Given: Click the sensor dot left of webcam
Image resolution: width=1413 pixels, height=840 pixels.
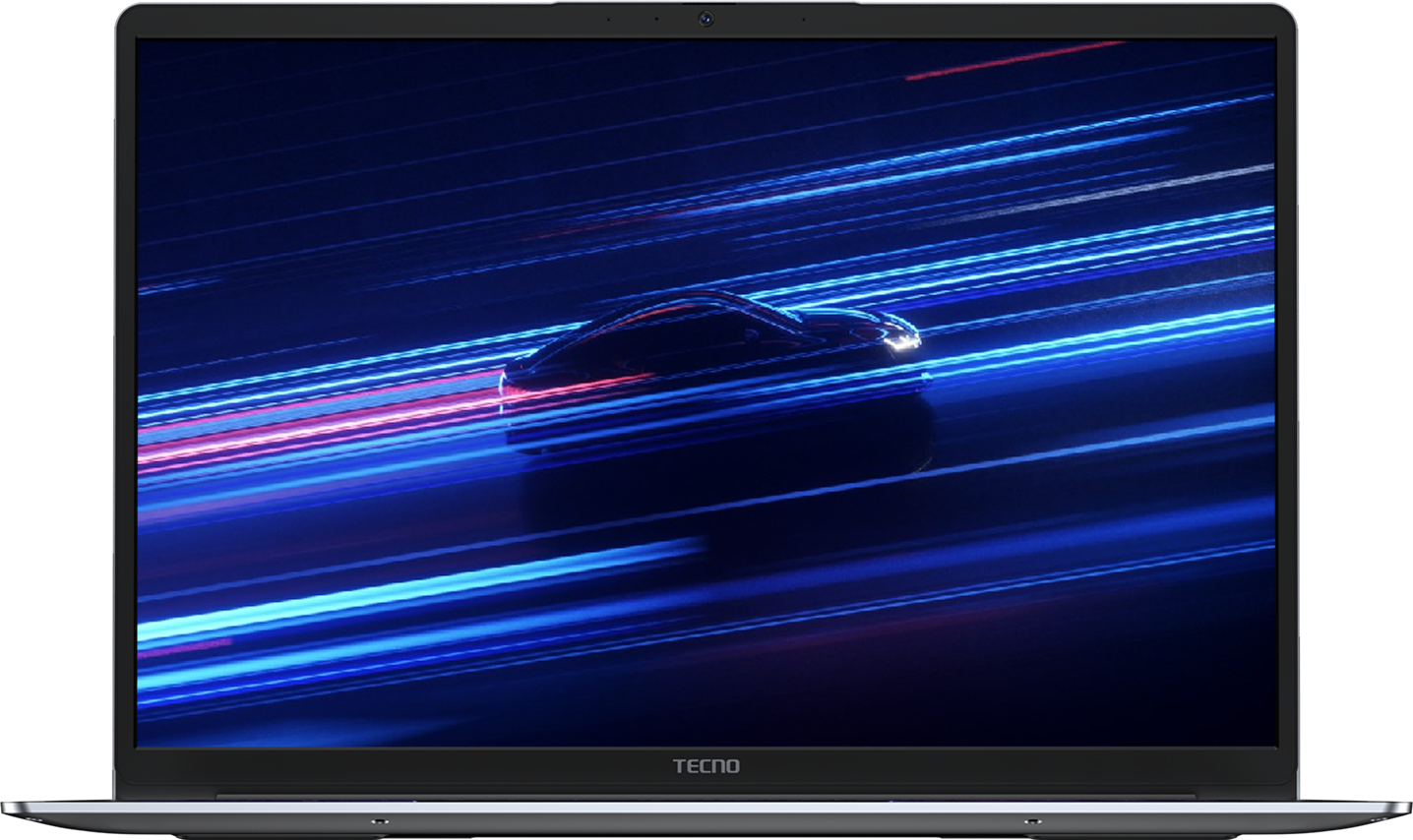Looking at the screenshot, I should 656,19.
